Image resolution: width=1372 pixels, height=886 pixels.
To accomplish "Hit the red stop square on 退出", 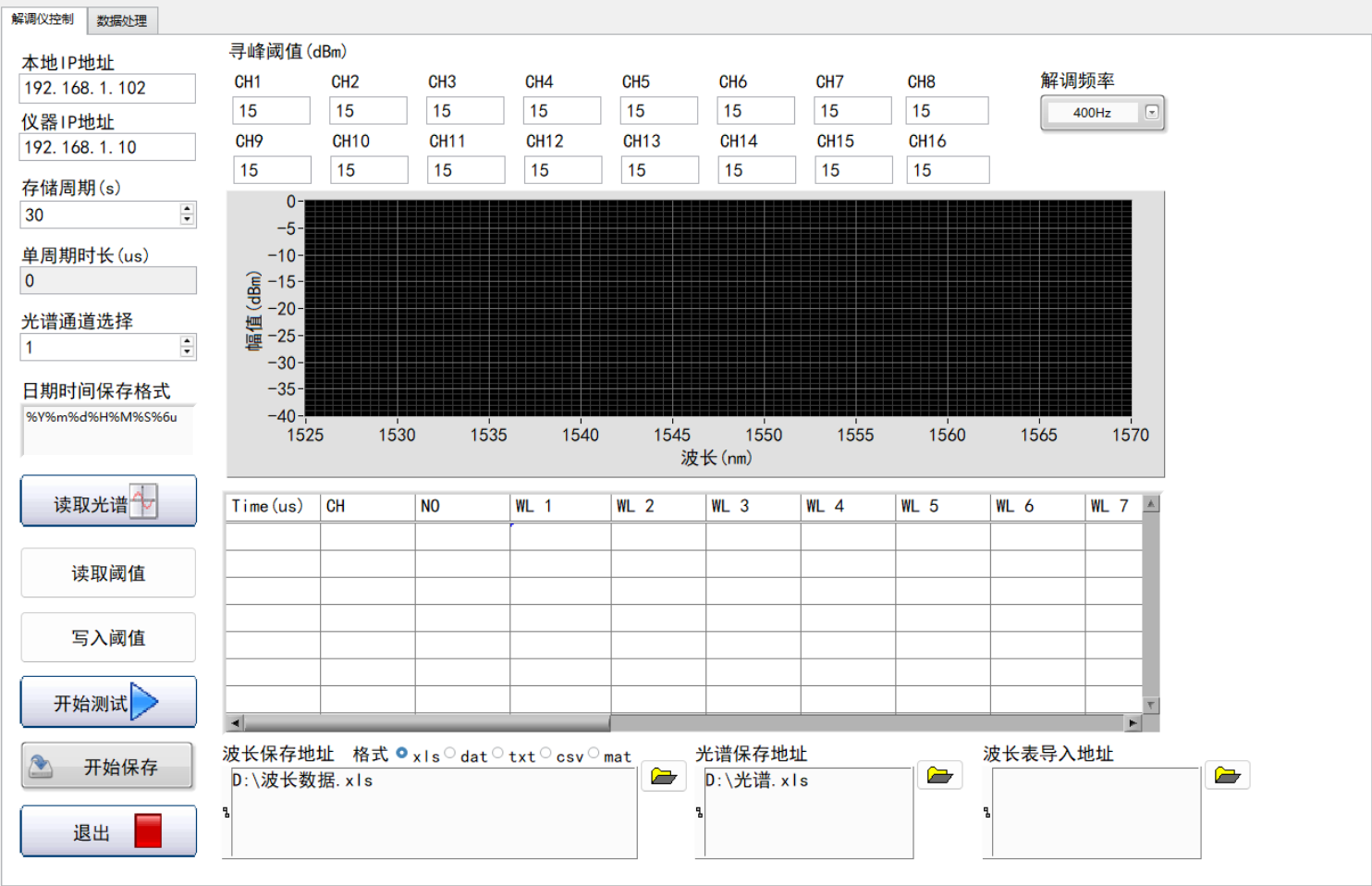I will coord(148,831).
